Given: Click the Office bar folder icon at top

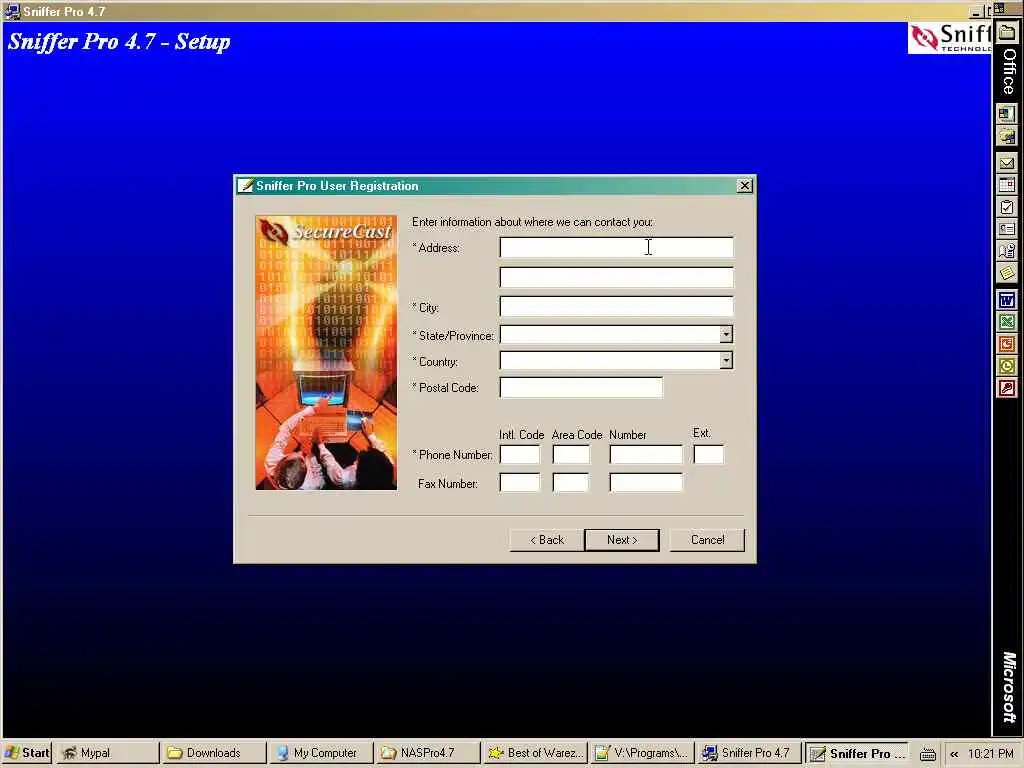Looking at the screenshot, I should (1007, 33).
